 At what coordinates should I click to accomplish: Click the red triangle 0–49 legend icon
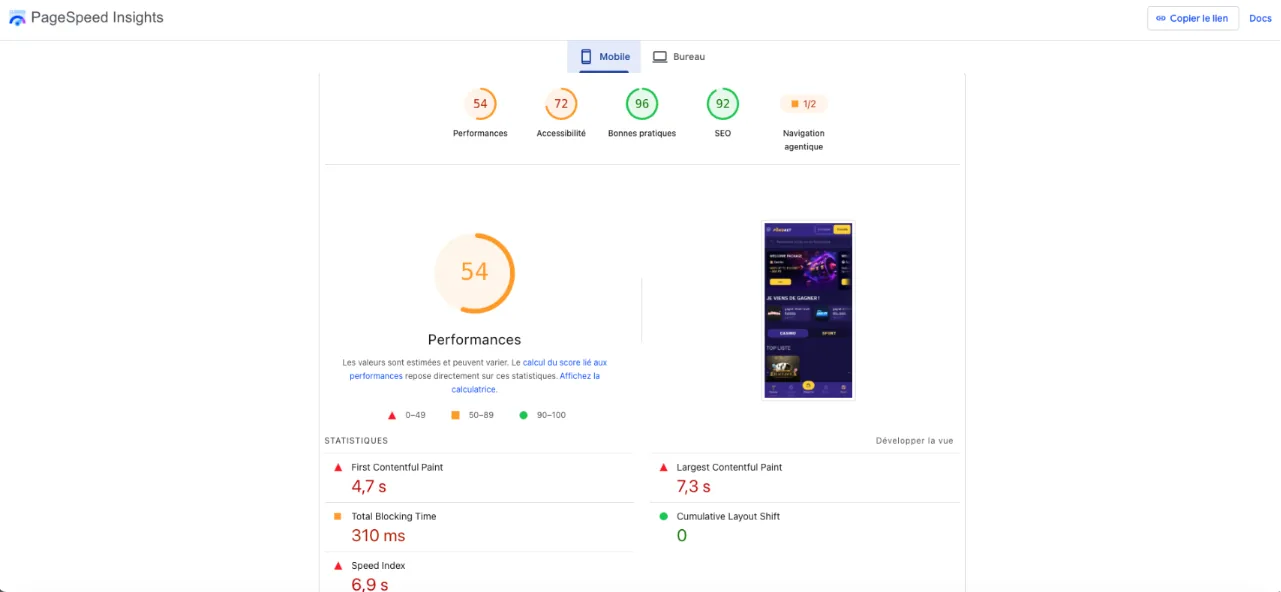coord(392,415)
